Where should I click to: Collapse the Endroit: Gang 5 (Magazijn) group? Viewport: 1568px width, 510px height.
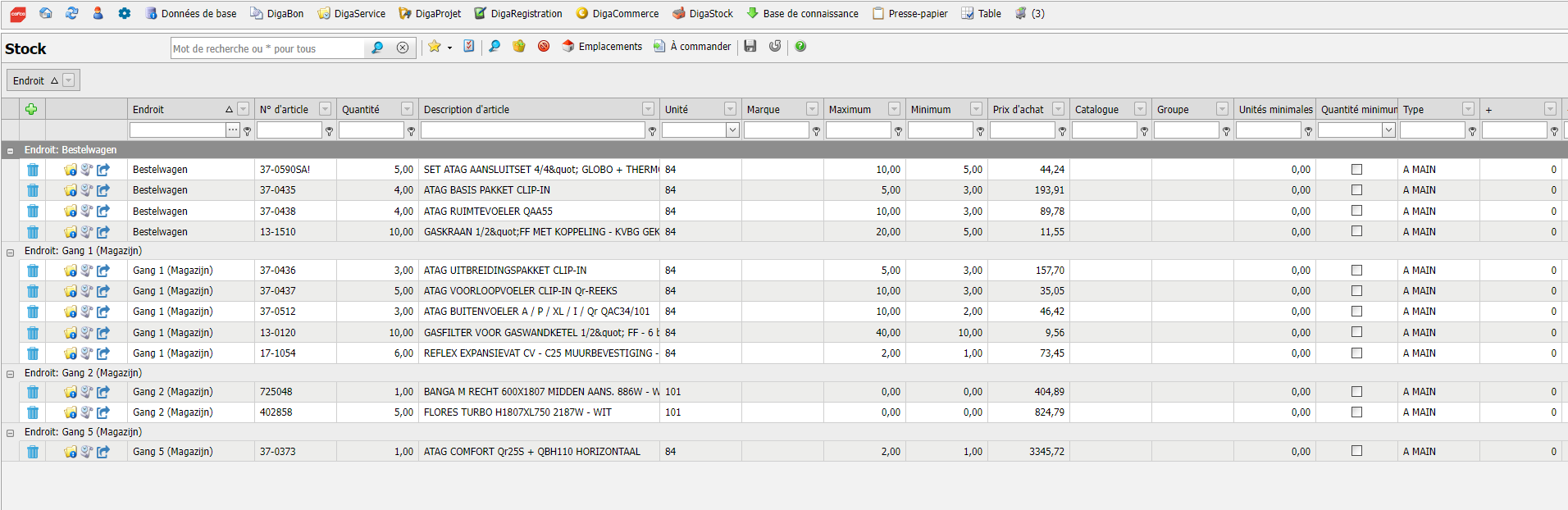point(11,433)
